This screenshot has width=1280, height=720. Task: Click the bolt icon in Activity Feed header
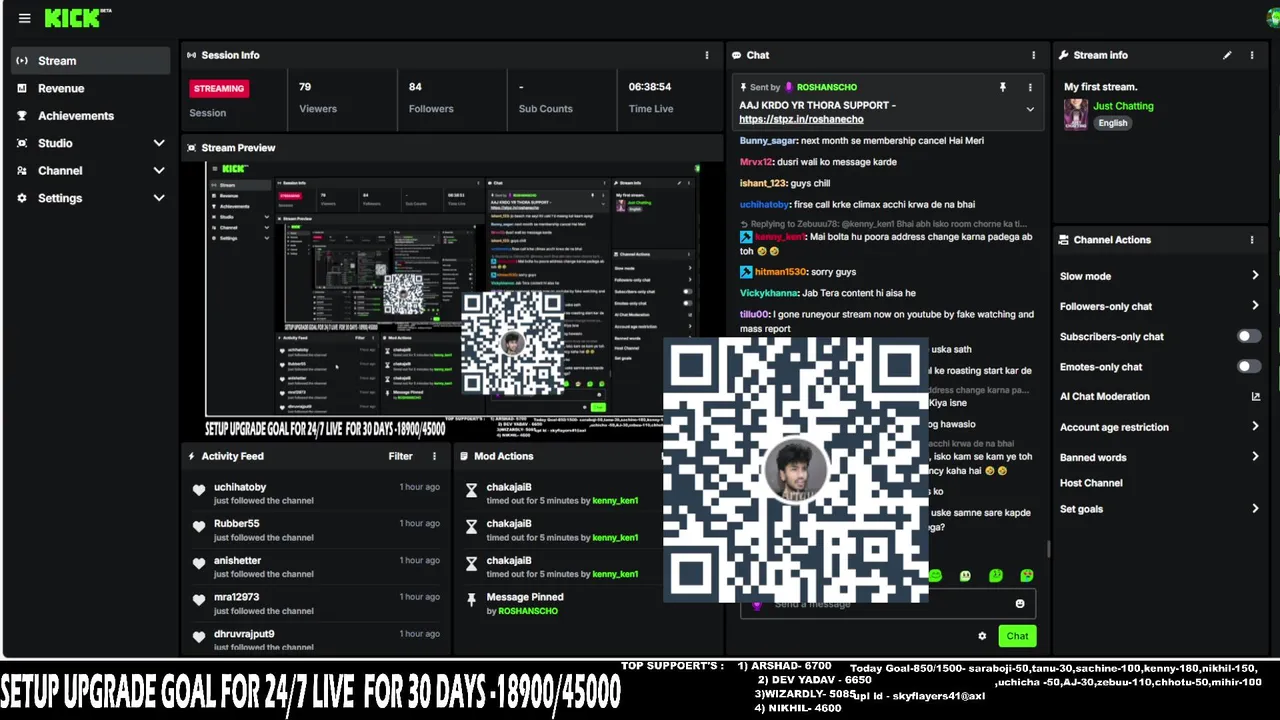click(x=192, y=456)
